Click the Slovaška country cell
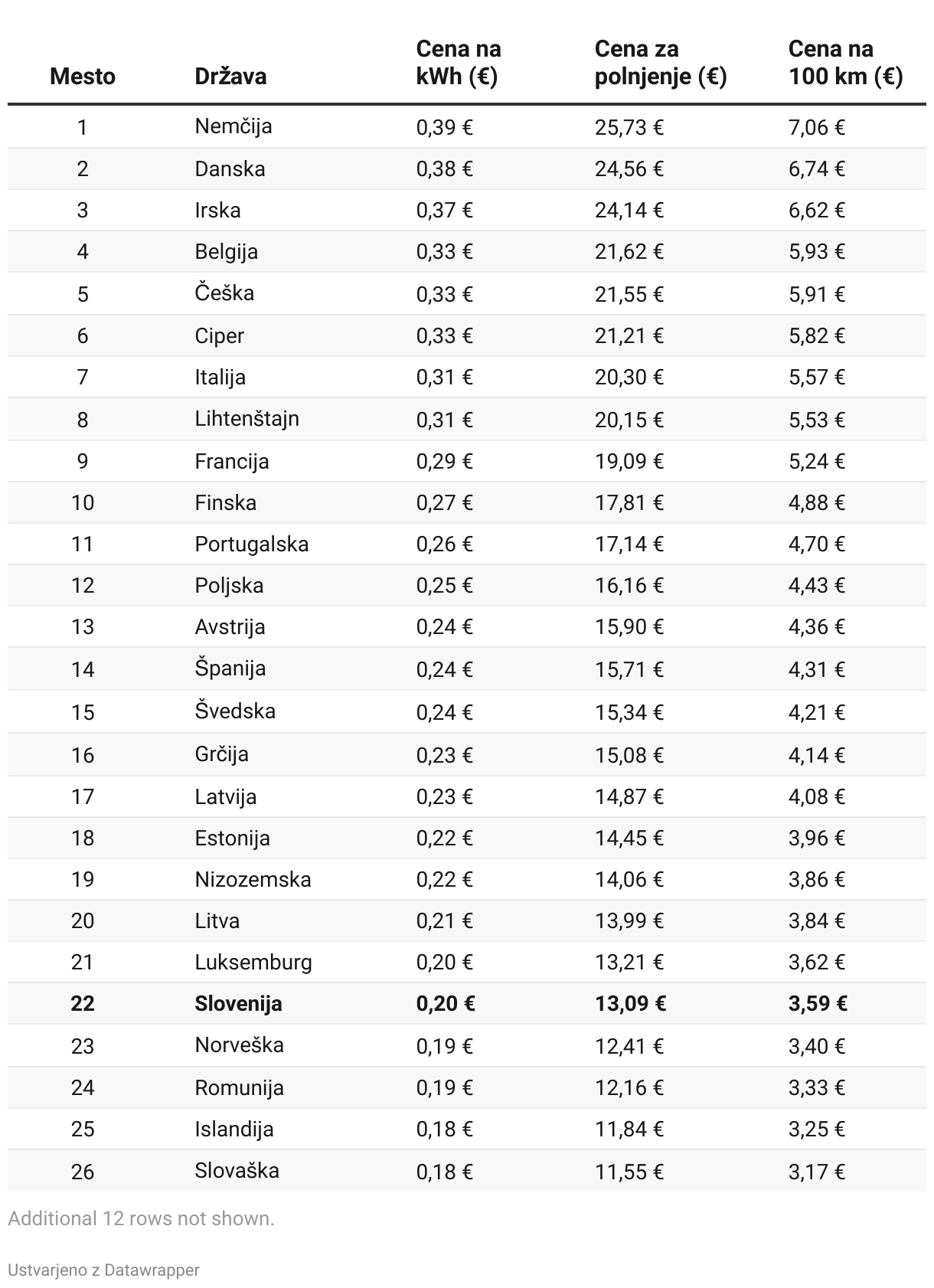This screenshot has width=934, height=1288. click(x=237, y=1171)
